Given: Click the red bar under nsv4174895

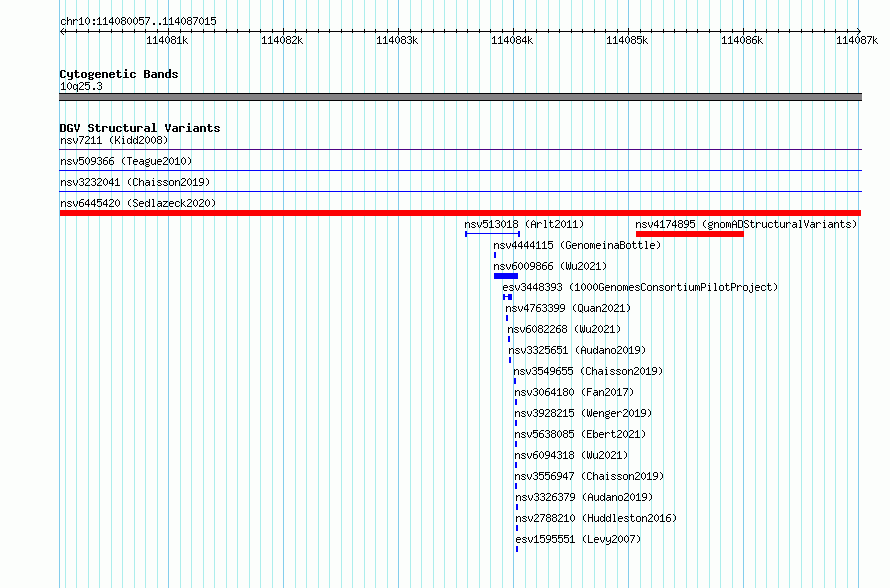Looking at the screenshot, I should 690,234.
